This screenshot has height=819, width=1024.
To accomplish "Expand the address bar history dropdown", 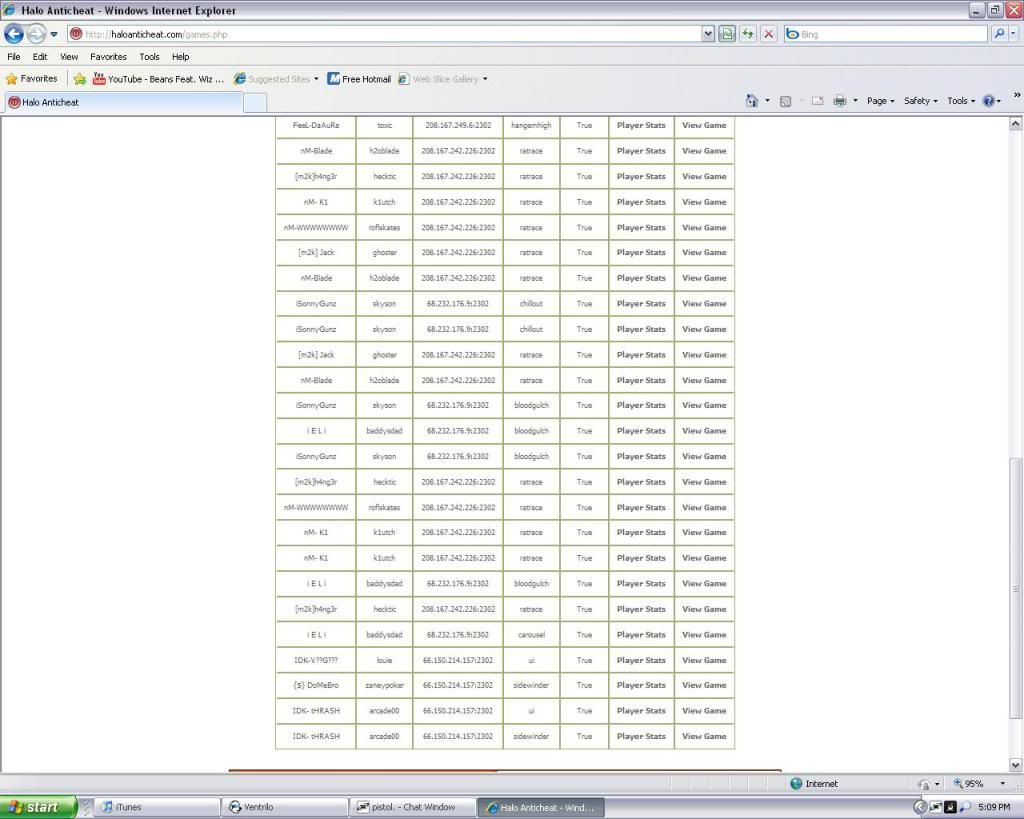I will (x=708, y=34).
